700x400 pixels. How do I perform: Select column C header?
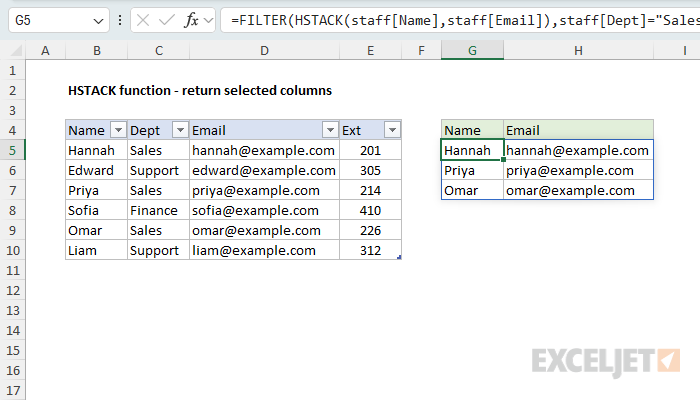[x=158, y=51]
